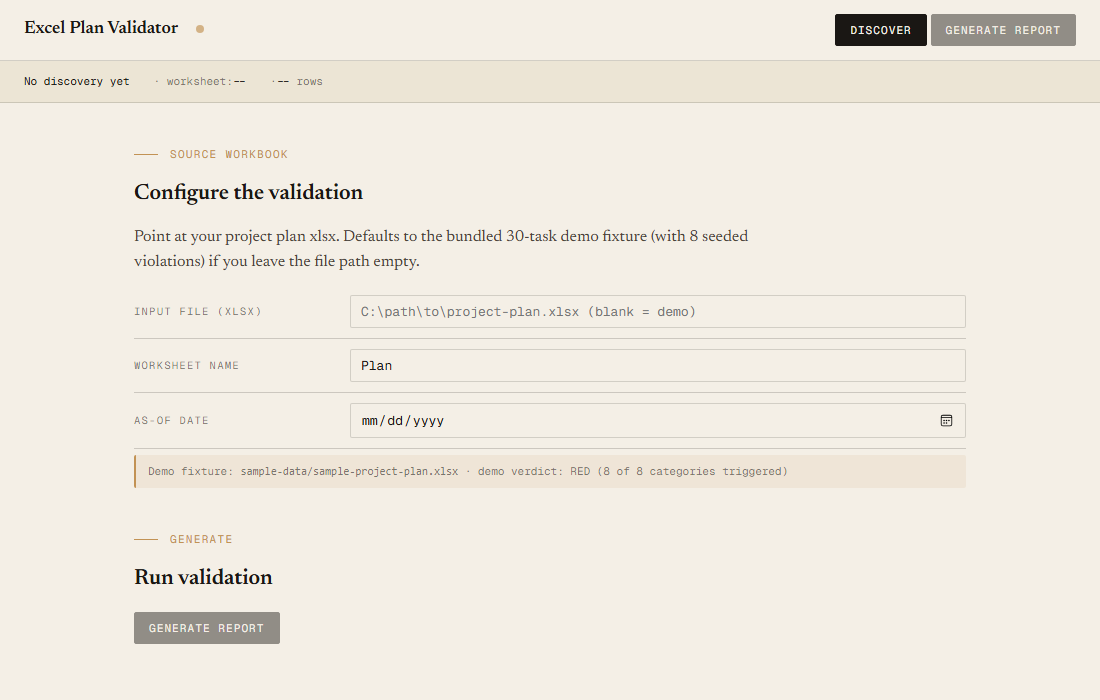Viewport: 1100px width, 700px height.
Task: Click the 30-task demo fixture description paragraph
Action: tap(441, 248)
